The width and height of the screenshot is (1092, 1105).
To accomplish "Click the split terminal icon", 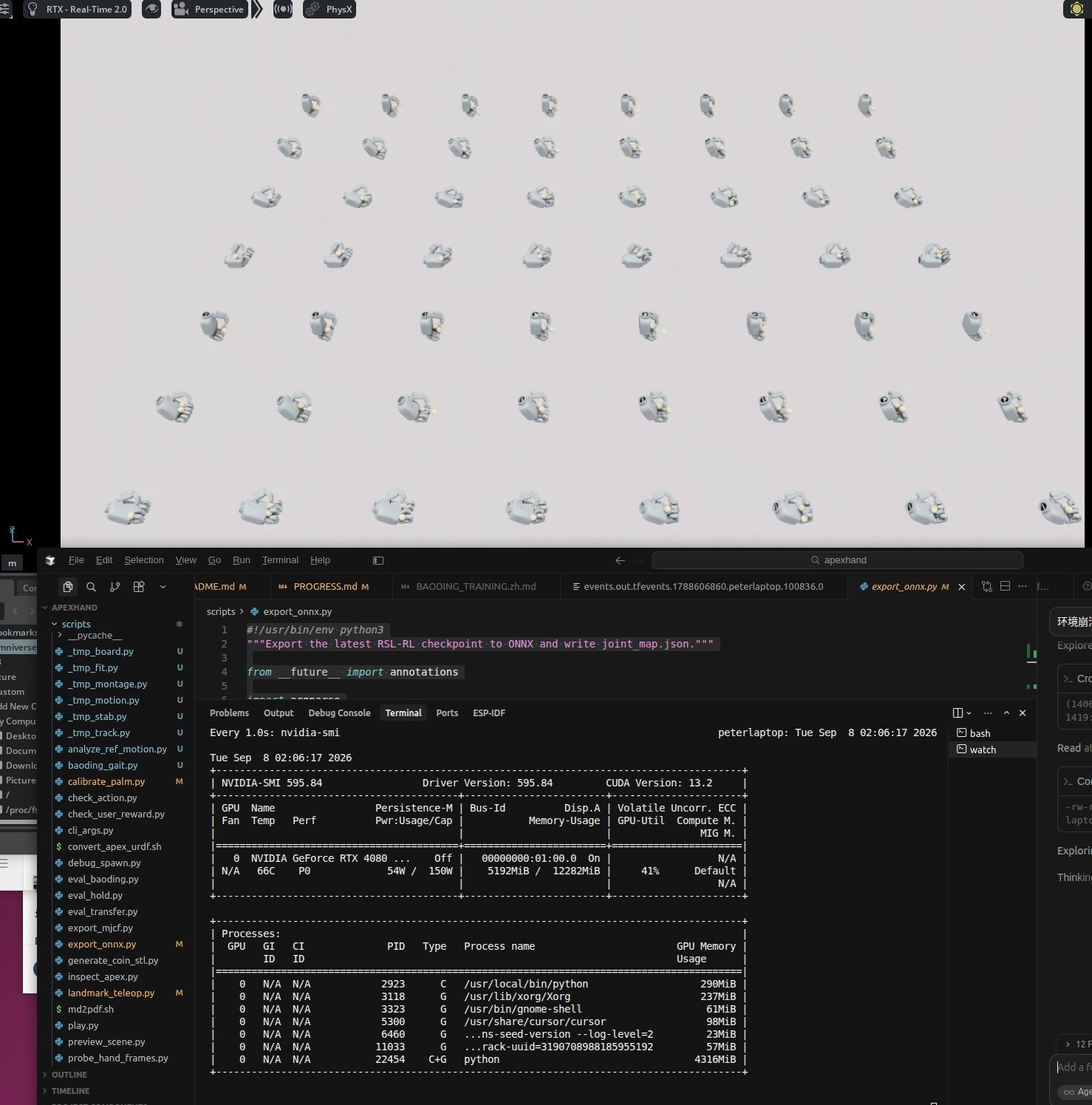I will point(958,713).
